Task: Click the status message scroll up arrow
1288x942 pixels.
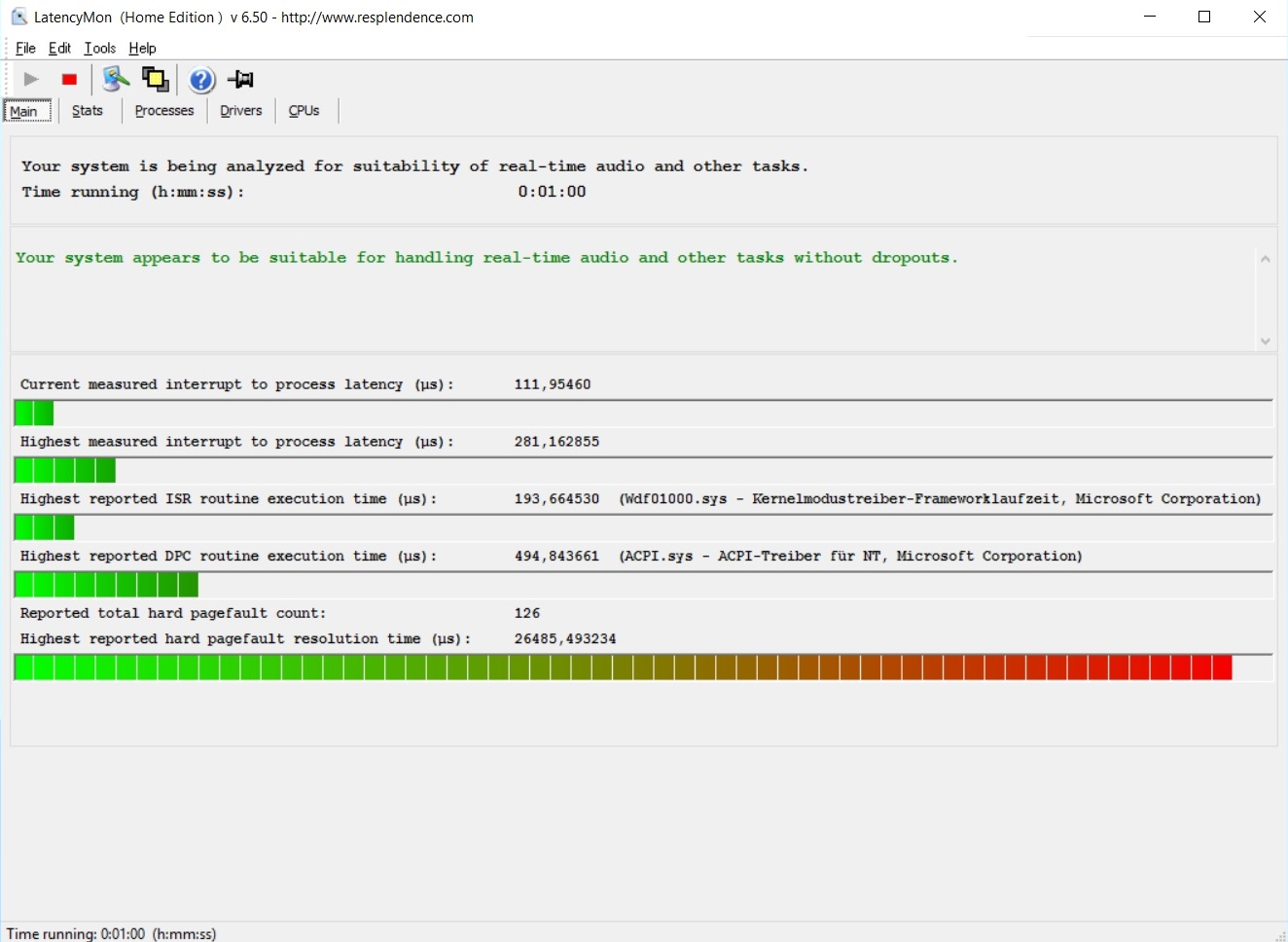Action: (1265, 259)
